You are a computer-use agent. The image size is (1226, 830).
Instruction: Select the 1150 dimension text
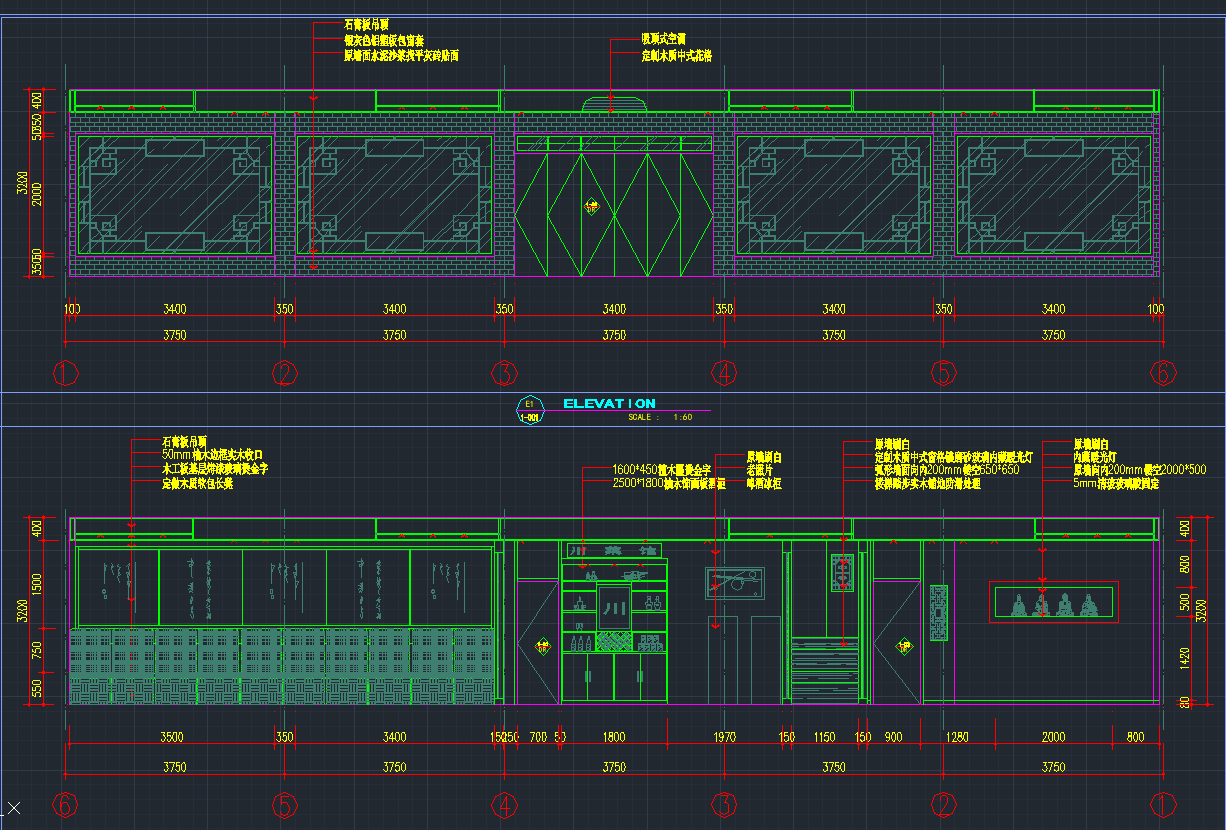click(824, 738)
